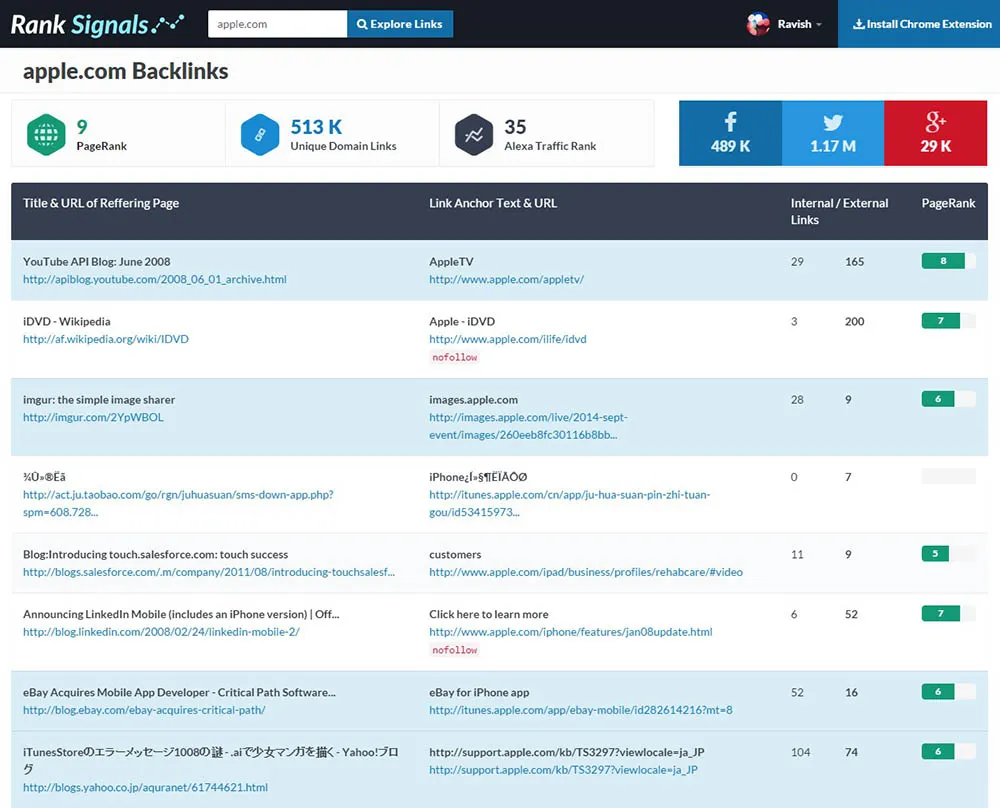The image size is (1000, 808).
Task: Open the YouTube API Blog backlink URL
Action: 154,279
